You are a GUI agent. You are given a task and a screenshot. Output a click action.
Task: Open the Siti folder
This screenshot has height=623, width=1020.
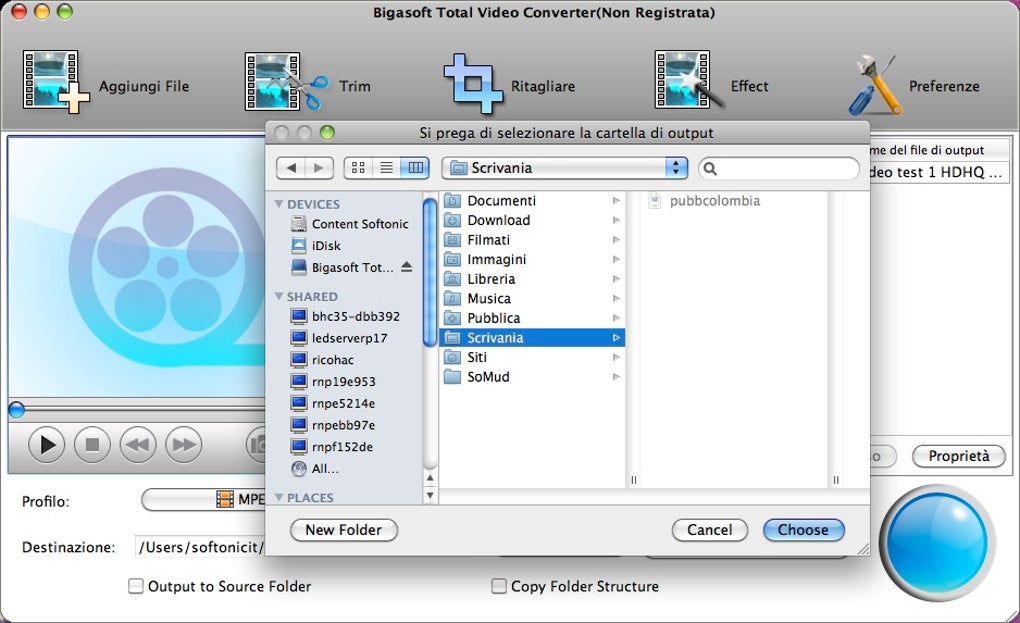coord(531,357)
